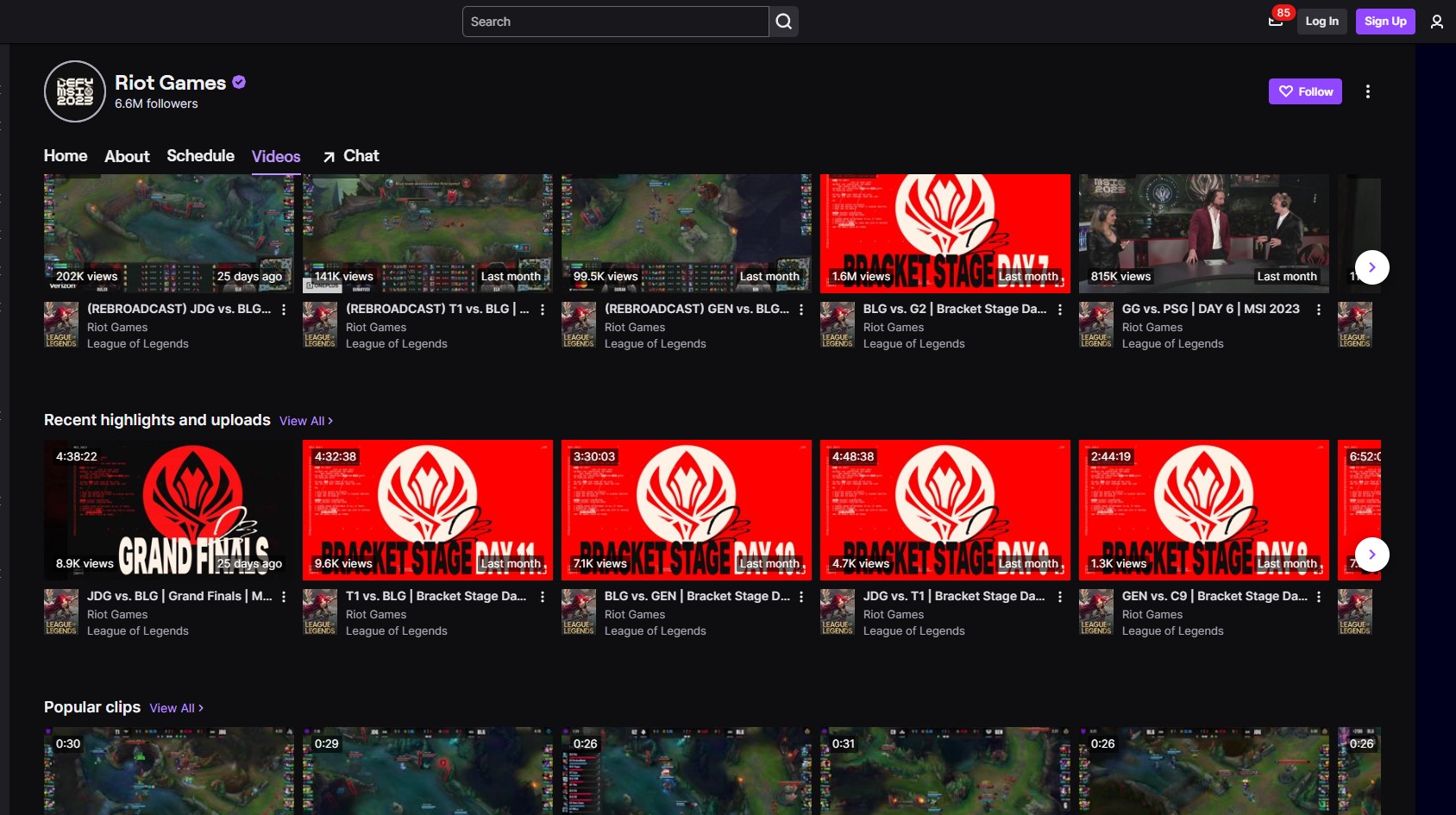Screen dimensions: 1456x815
Task: Click League of Legends box art beside GEN vs. C9
Action: click(1096, 612)
